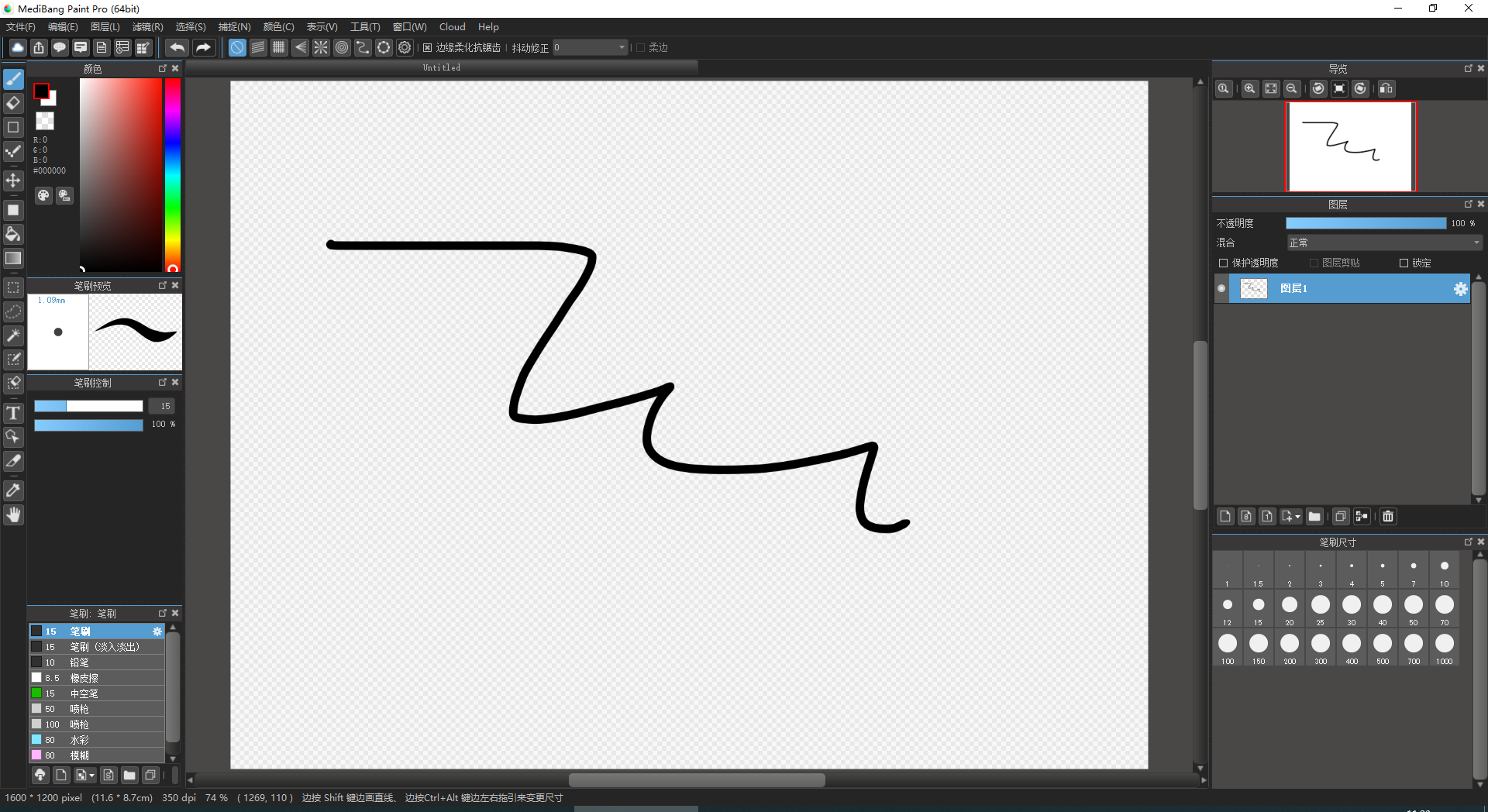This screenshot has height=812, width=1488.
Task: Add a new layer folder
Action: [1314, 516]
